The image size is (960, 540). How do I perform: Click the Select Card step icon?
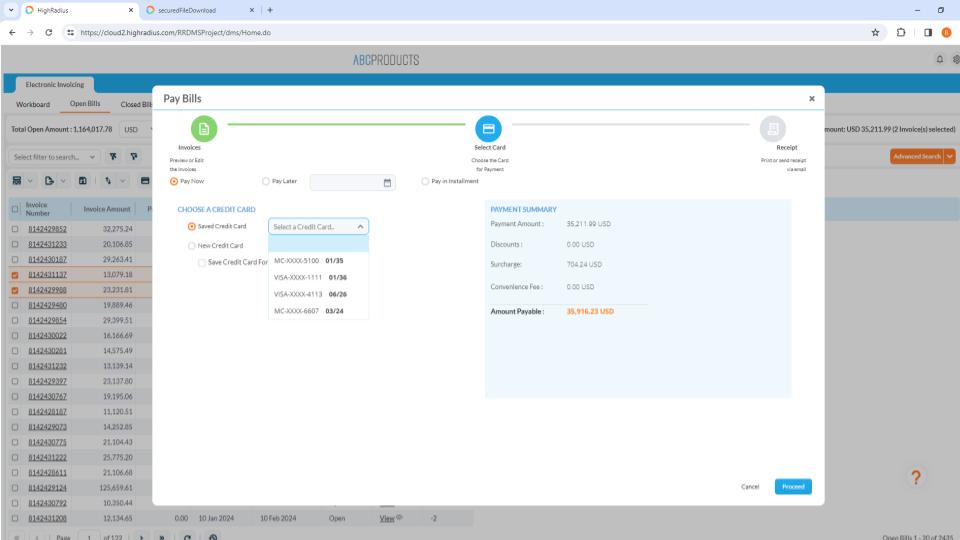(488, 128)
